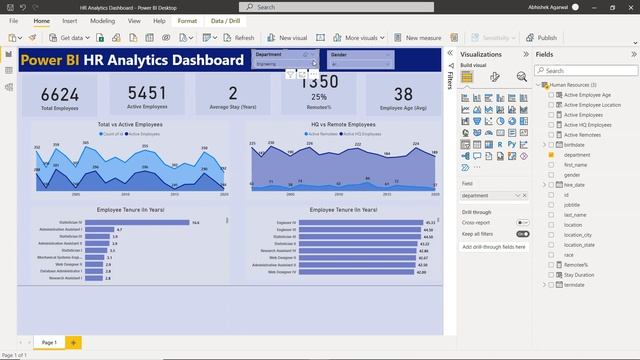Open the File menu
Viewport: 640px width, 360px height.
point(13,21)
